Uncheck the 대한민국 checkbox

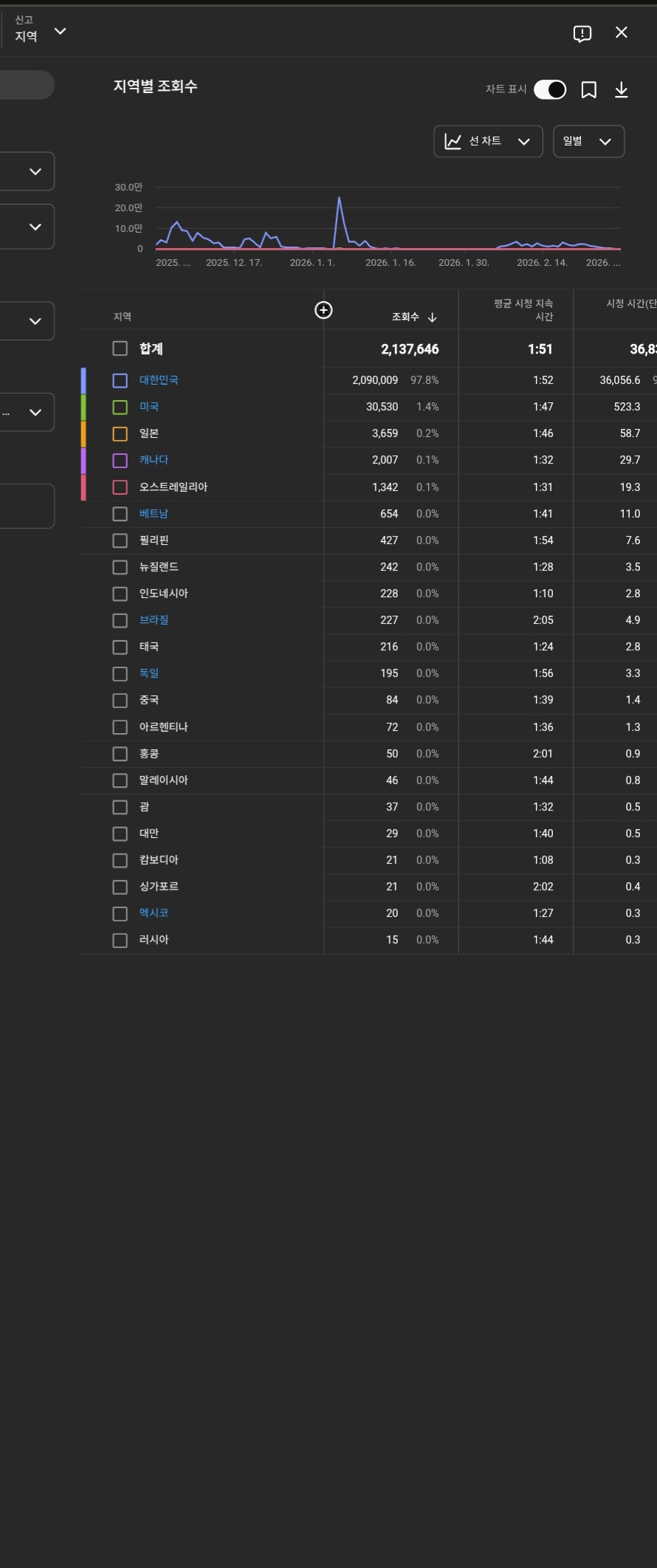120,380
